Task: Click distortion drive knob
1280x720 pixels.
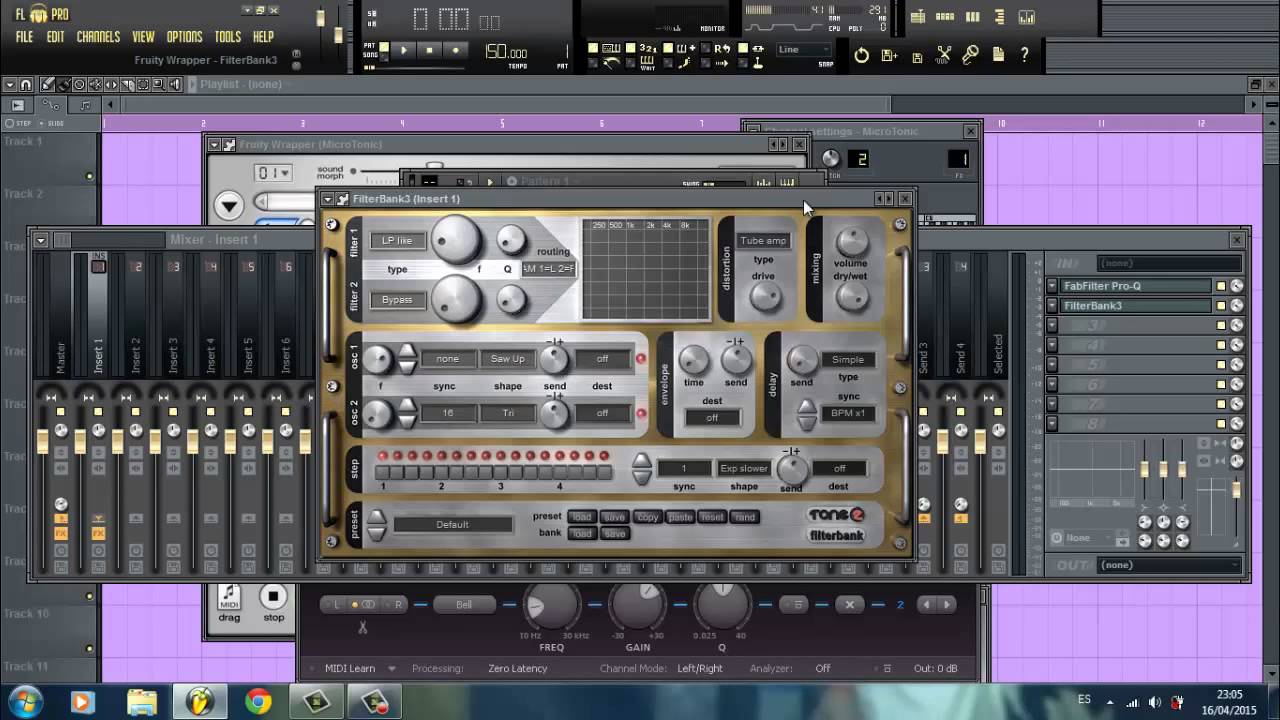Action: pos(765,296)
